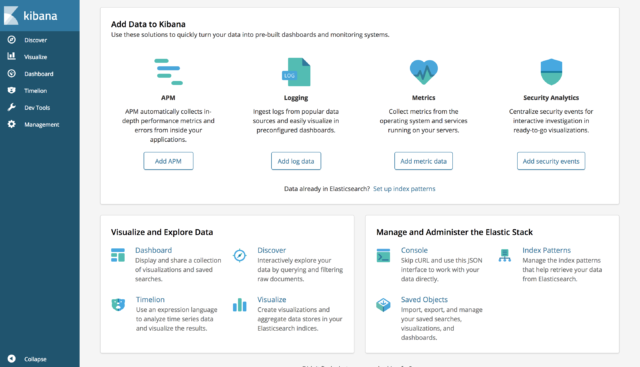Select the Timelion mask icon in sidebar
640x367 pixels.
coord(11,90)
